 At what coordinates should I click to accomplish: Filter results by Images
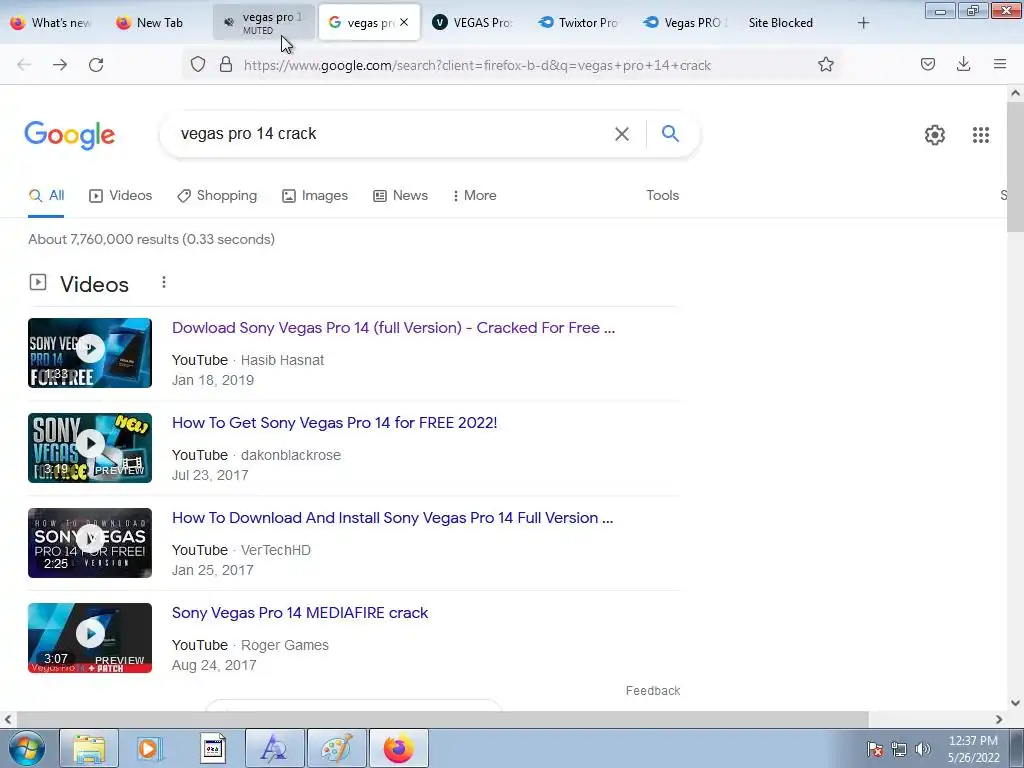315,195
